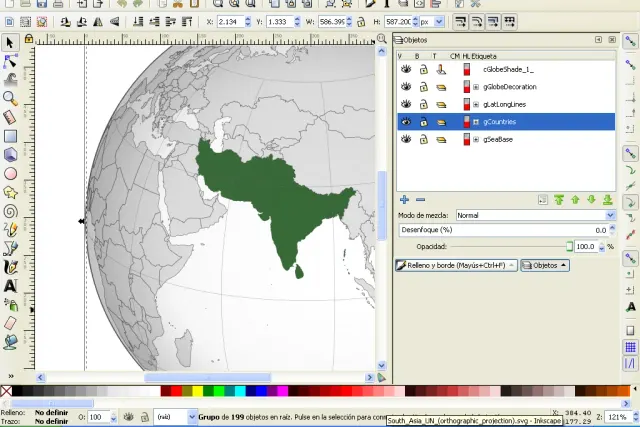The image size is (640, 427).
Task: Select the Zoom magnifier tool
Action: [x=10, y=98]
